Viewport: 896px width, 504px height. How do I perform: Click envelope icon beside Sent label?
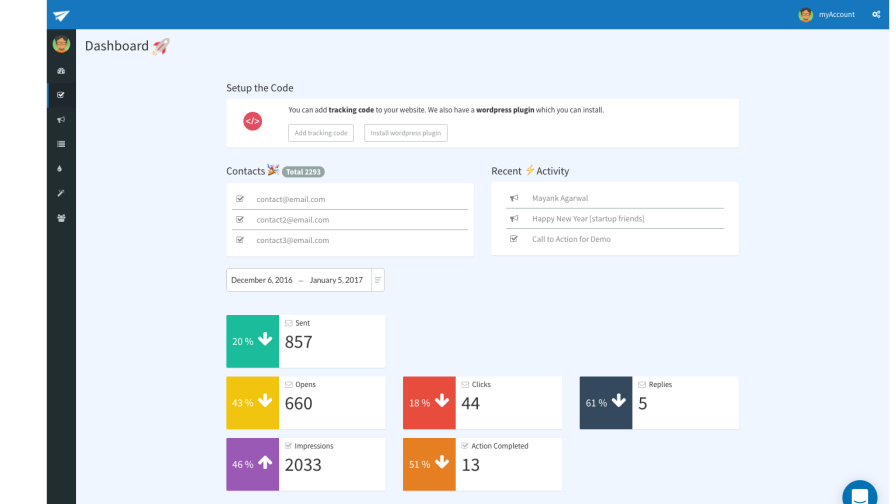click(x=289, y=323)
